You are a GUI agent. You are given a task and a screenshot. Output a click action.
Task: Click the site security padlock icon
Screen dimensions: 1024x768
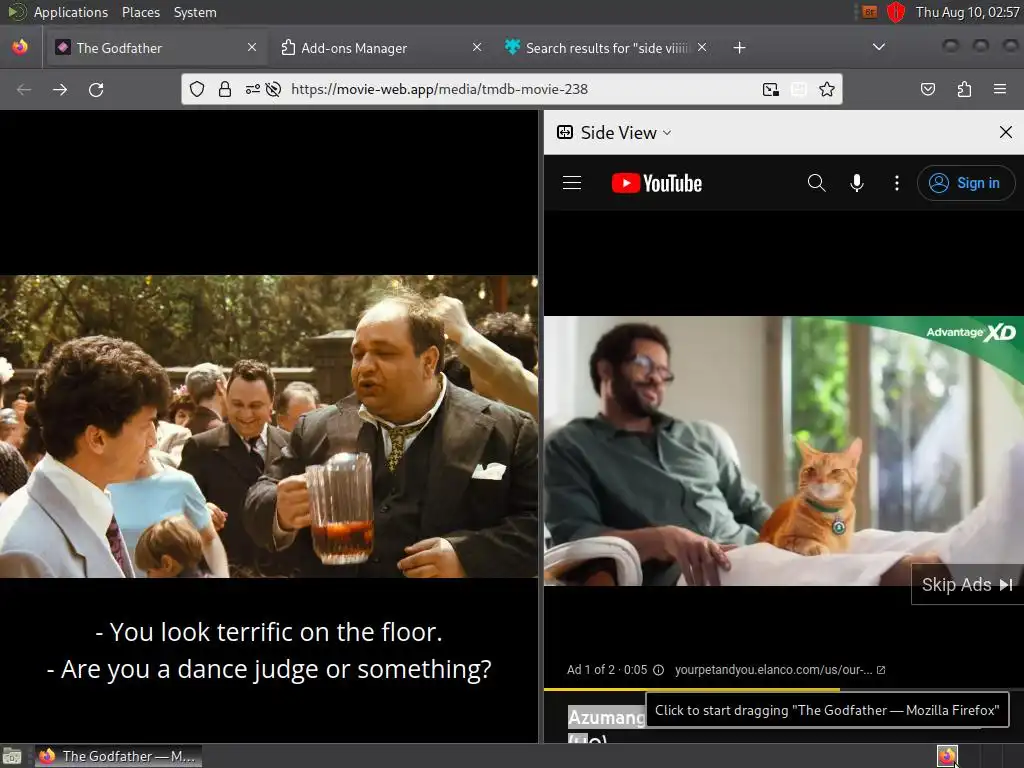225,89
